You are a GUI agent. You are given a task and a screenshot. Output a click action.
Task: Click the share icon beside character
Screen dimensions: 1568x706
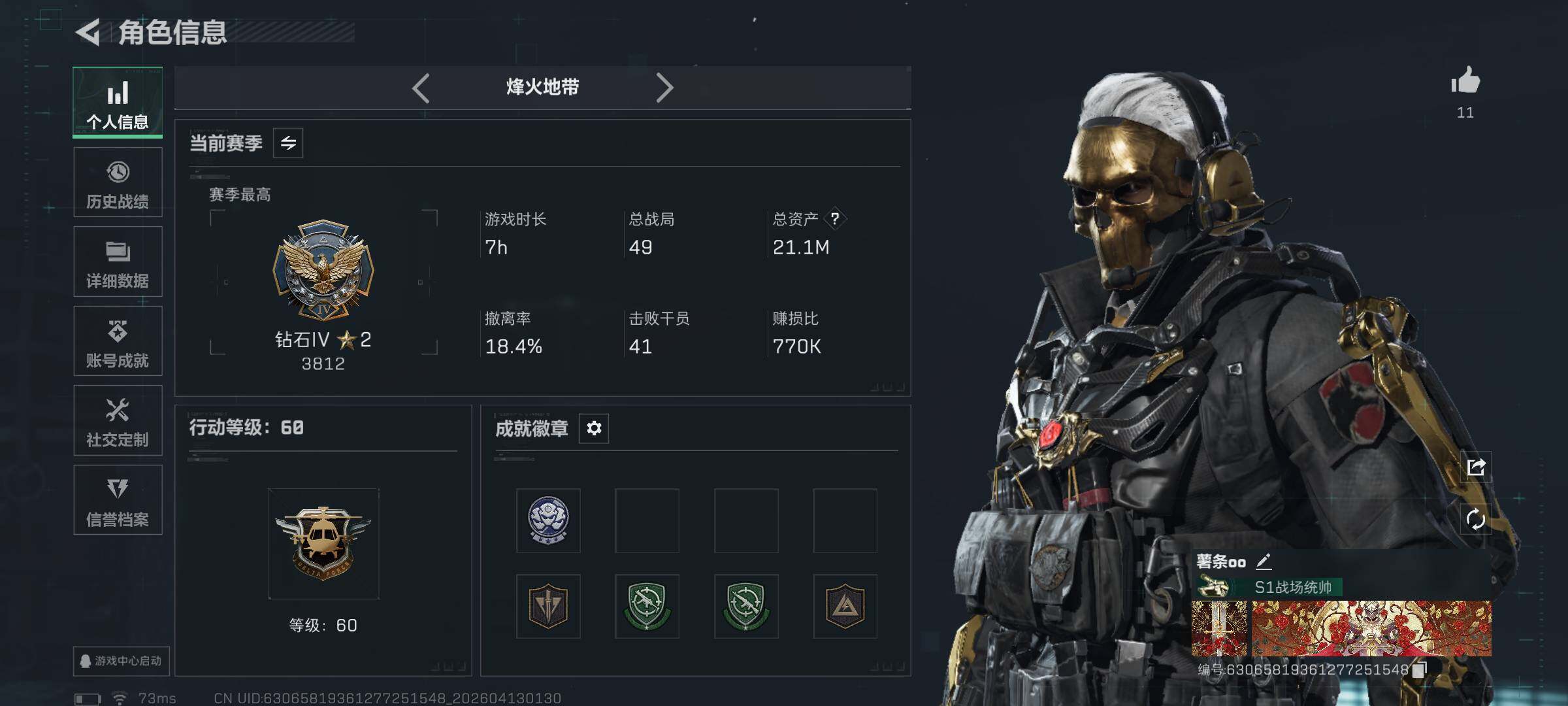tap(1476, 467)
